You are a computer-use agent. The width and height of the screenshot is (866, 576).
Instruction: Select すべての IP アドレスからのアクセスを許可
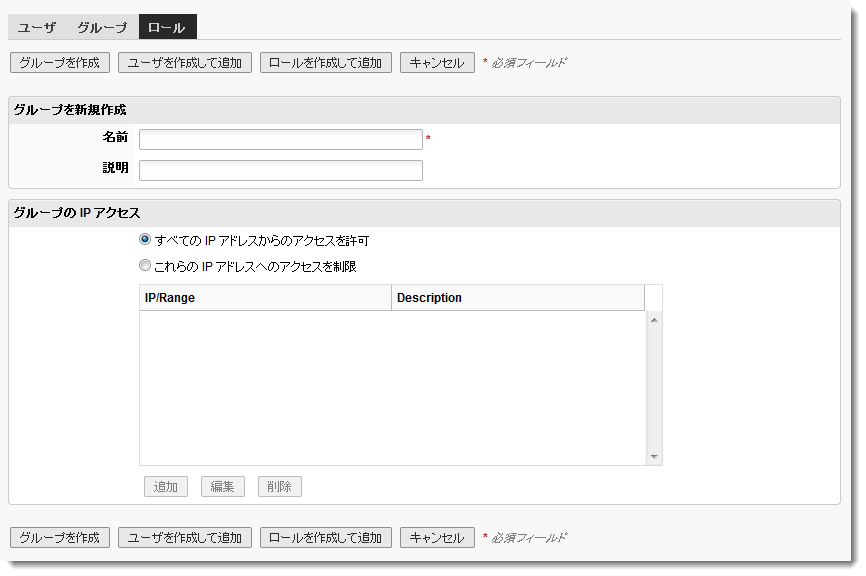(x=143, y=240)
